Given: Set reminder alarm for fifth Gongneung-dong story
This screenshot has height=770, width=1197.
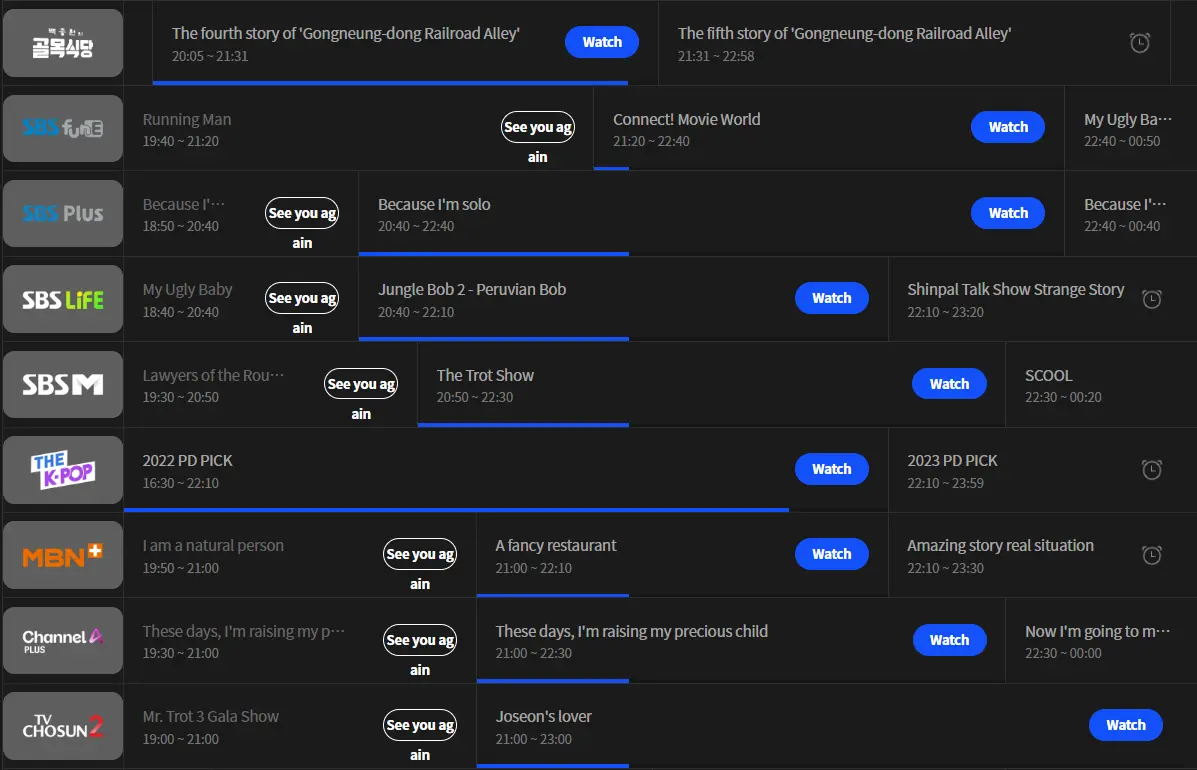Looking at the screenshot, I should pyautogui.click(x=1139, y=43).
